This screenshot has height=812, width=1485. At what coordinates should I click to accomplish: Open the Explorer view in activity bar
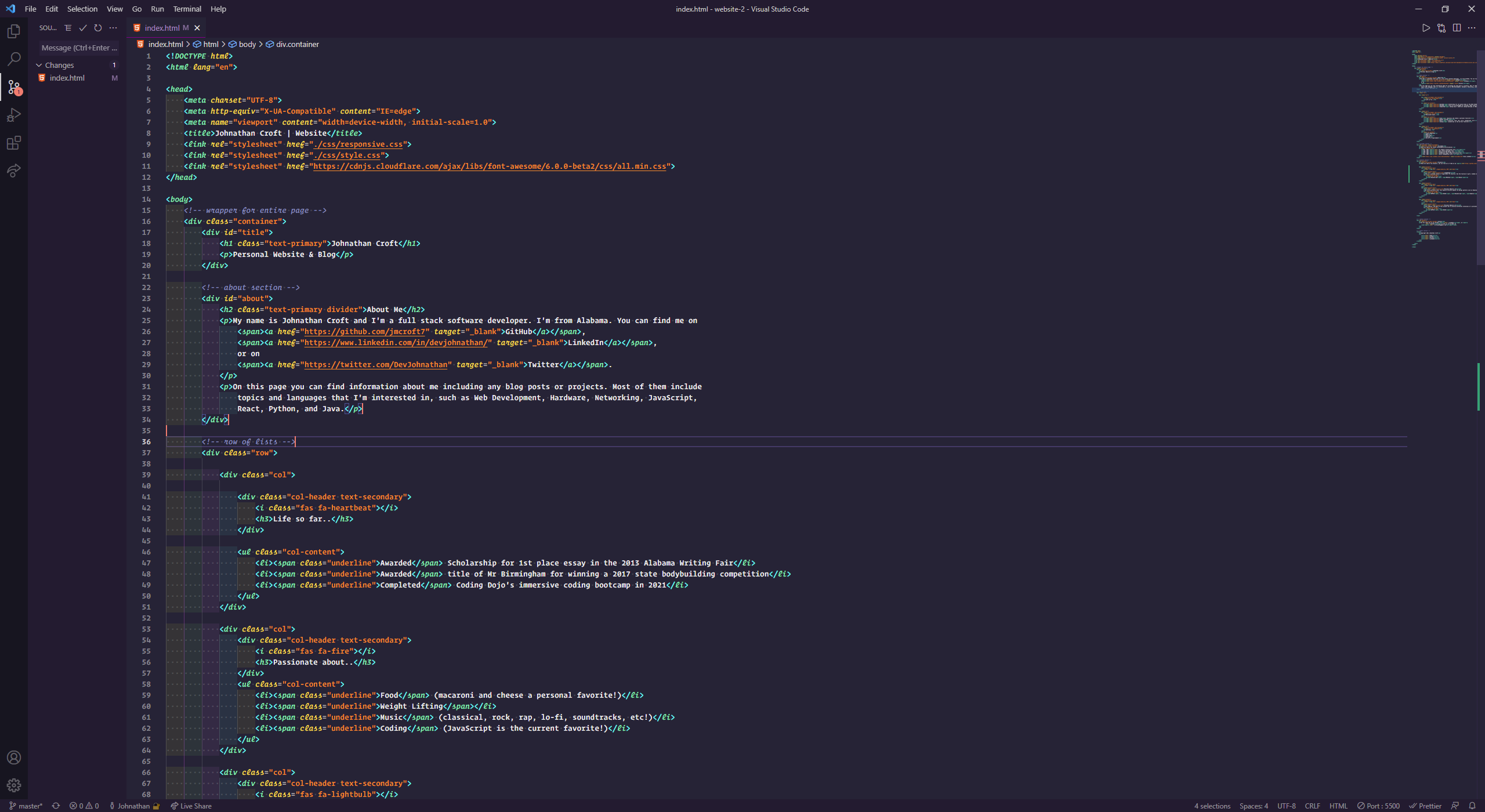click(14, 31)
